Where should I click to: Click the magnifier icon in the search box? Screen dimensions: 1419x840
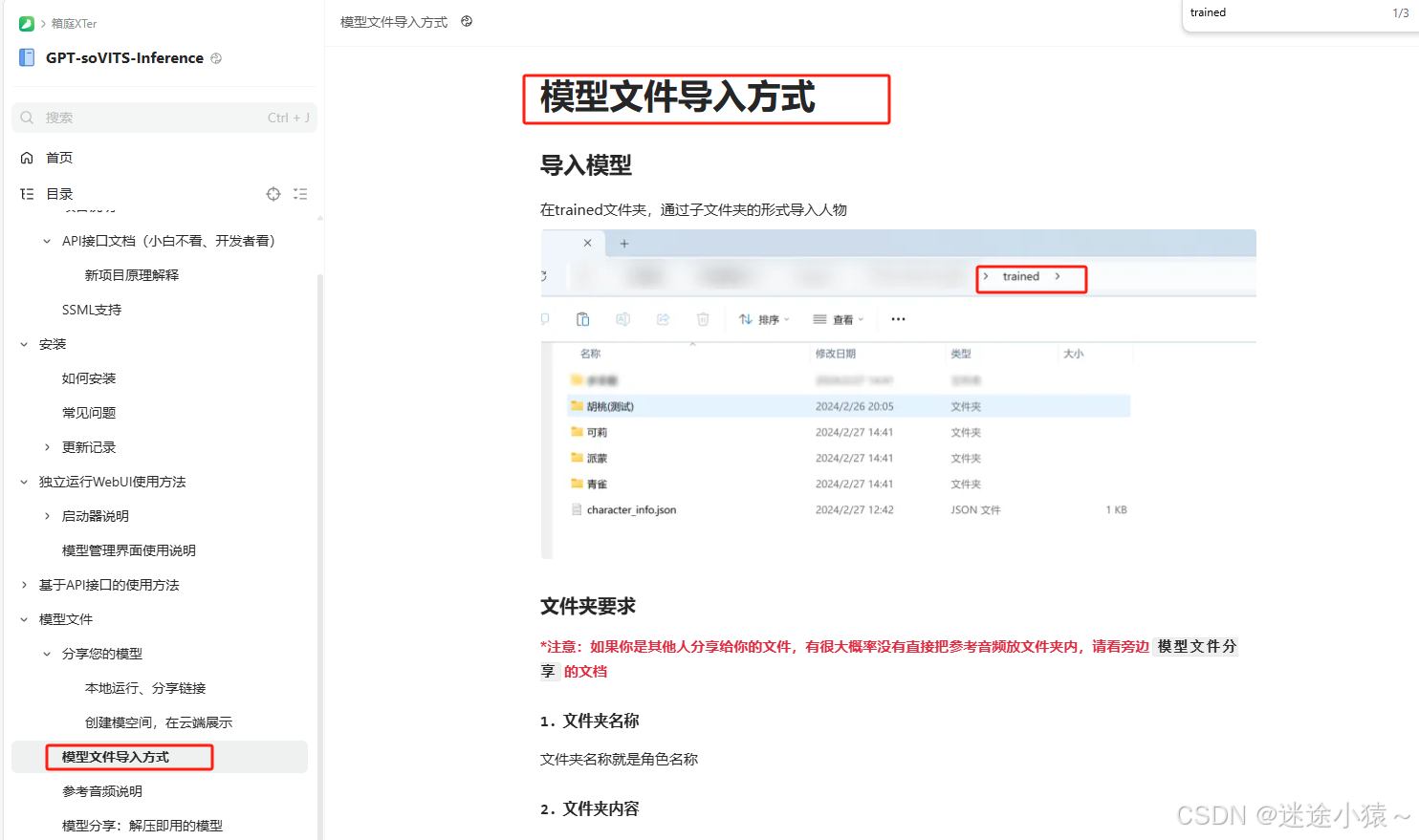26,117
